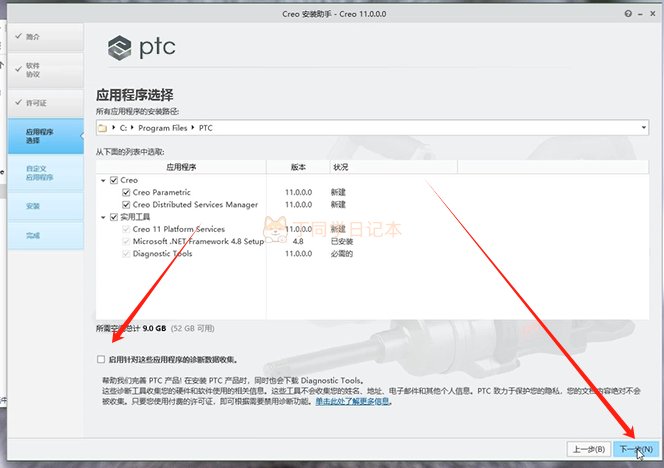This screenshot has height=468, width=664.
Task: Toggle the 实用工具 group checkbox
Action: [113, 217]
